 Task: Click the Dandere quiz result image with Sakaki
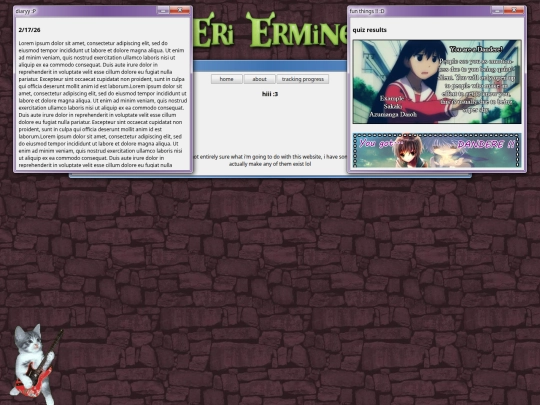pyautogui.click(x=437, y=82)
